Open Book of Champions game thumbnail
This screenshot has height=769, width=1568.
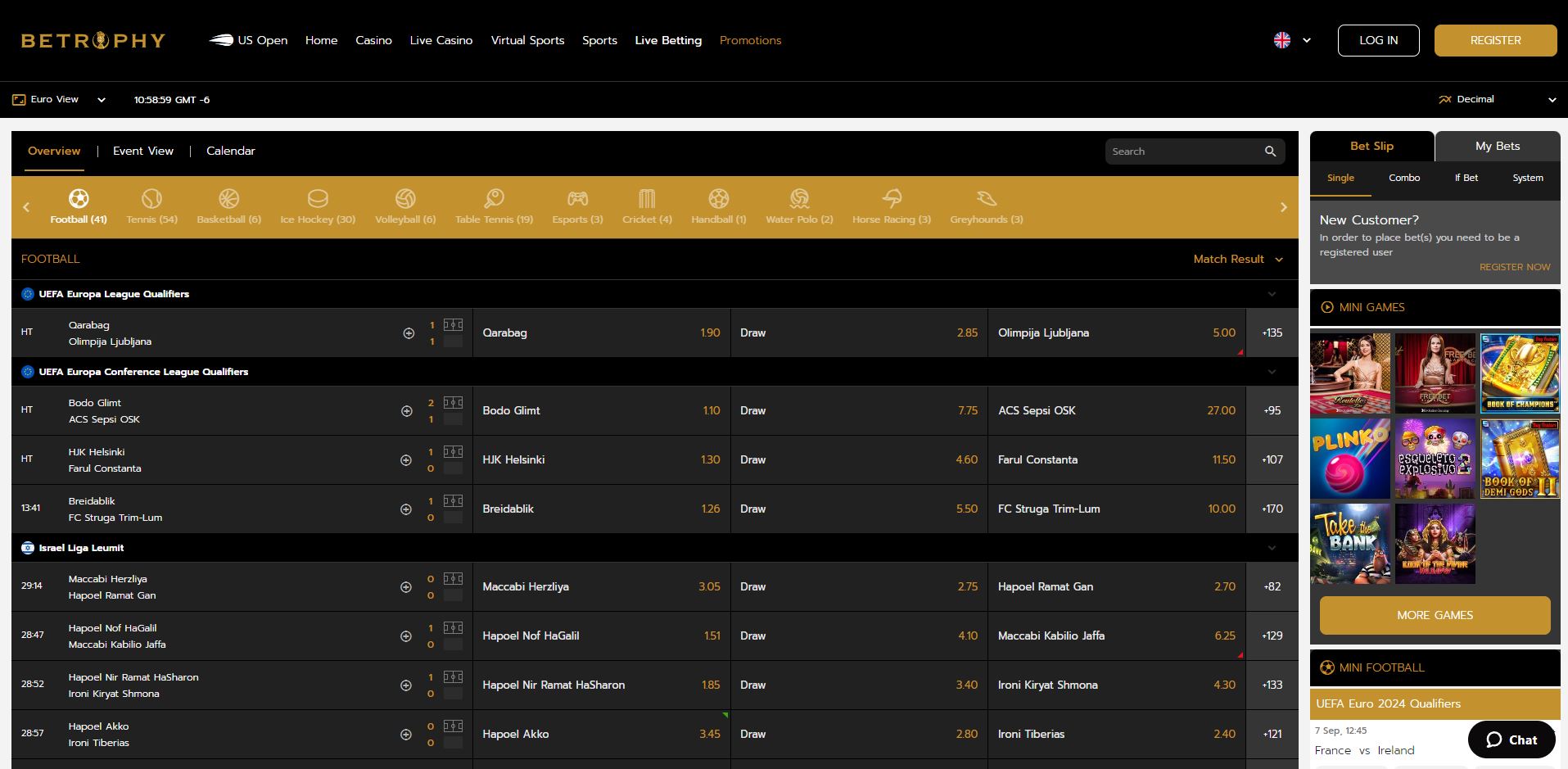point(1521,373)
